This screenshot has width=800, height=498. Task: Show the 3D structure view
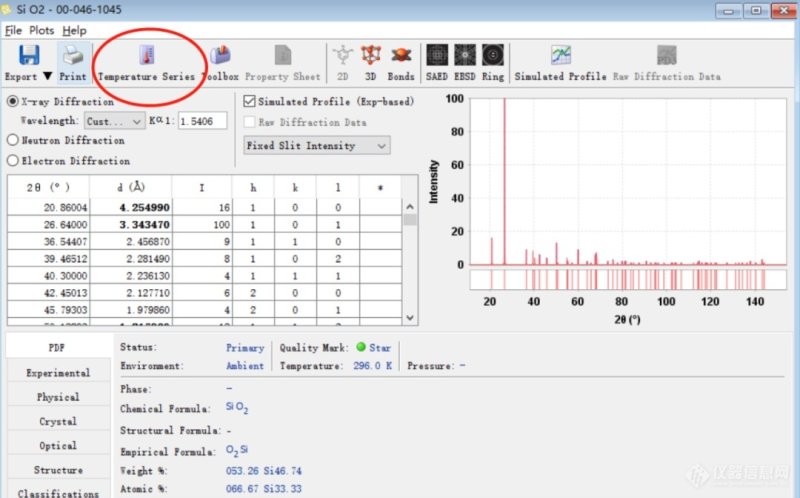pos(371,56)
